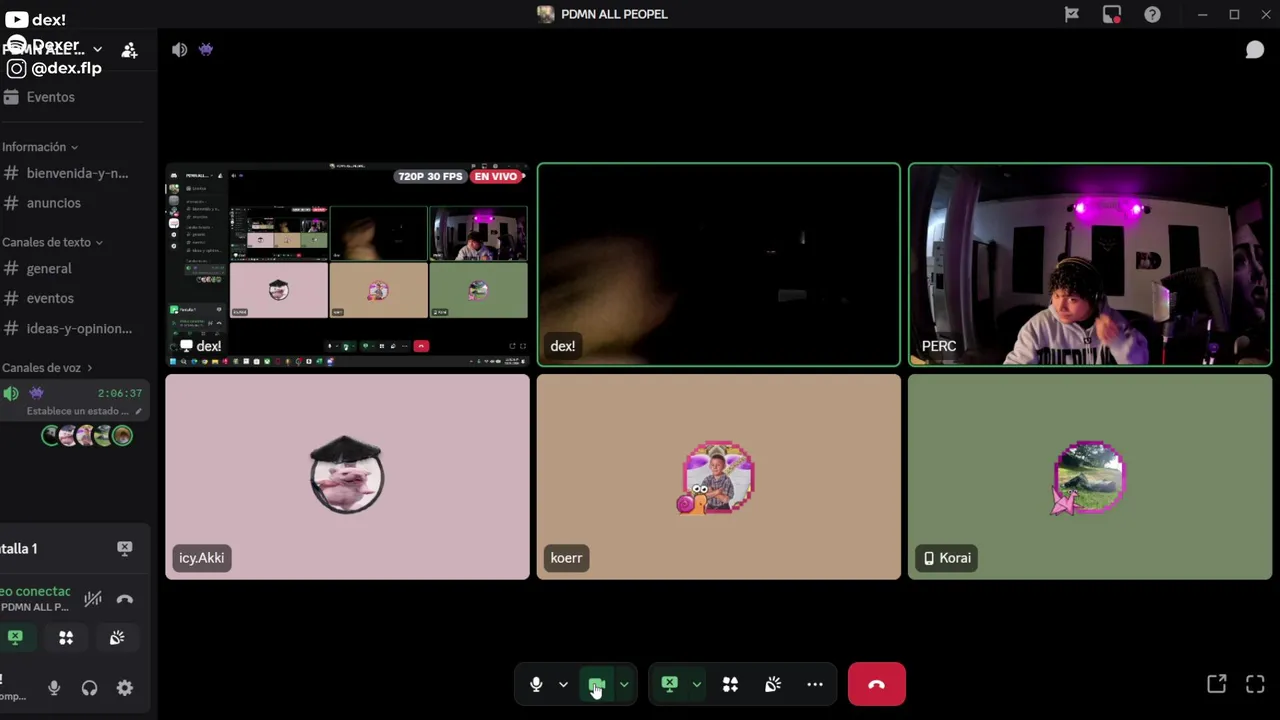Open the eventos text channel

point(50,298)
